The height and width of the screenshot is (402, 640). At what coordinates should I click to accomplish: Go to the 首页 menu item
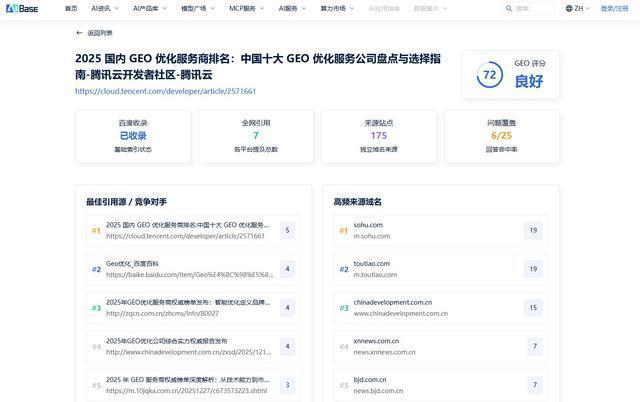coord(71,8)
